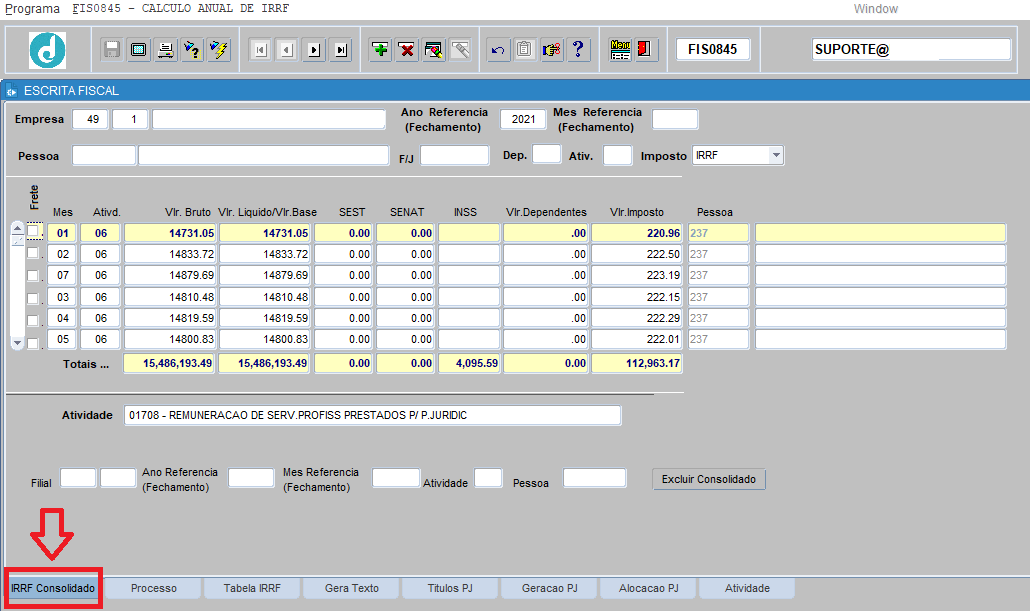The height and width of the screenshot is (611, 1030).
Task: Click total Vlr.Imposto 112,963.17
Action: tap(637, 363)
